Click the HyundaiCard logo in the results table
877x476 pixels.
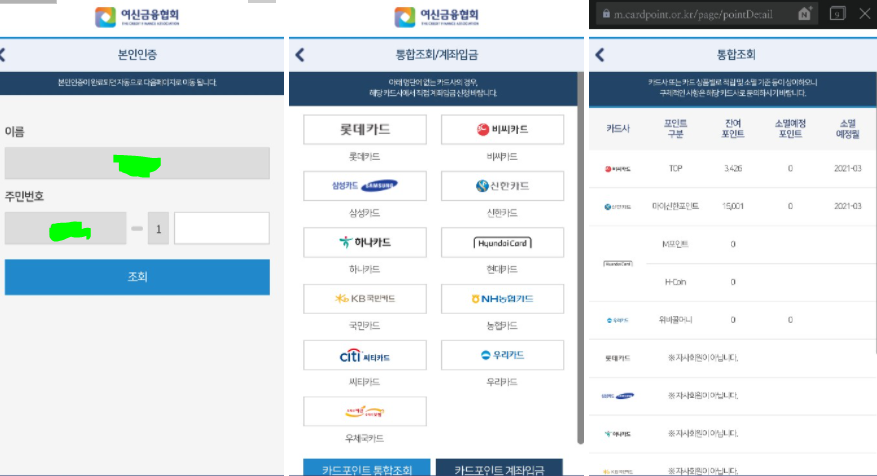coord(617,263)
